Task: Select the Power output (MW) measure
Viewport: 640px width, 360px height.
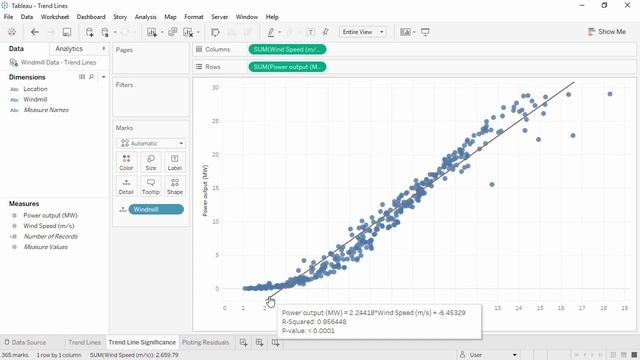Action: tap(50, 215)
